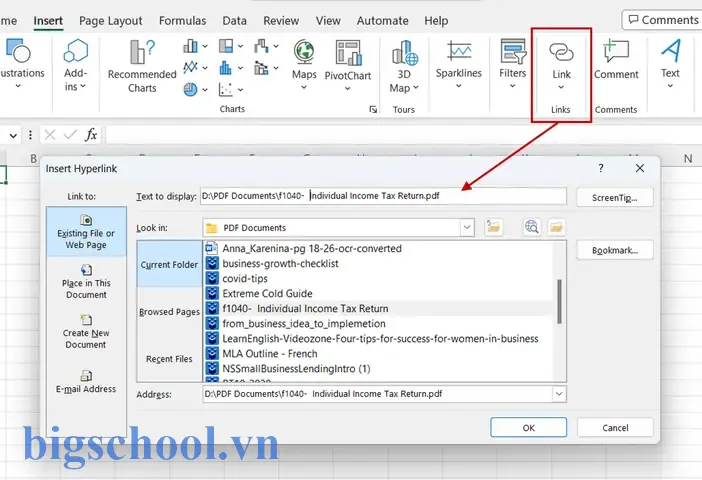Click the Browse for File folder icon
This screenshot has height=480, width=702.
[556, 227]
